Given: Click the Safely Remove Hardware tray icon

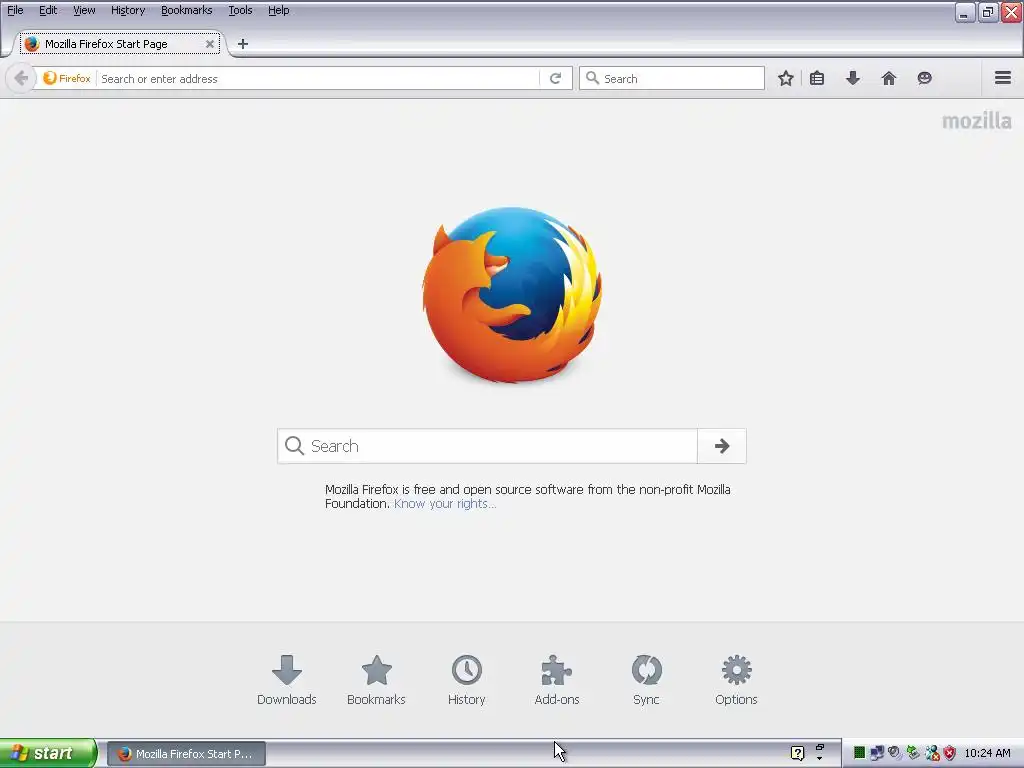Looking at the screenshot, I should 912,753.
